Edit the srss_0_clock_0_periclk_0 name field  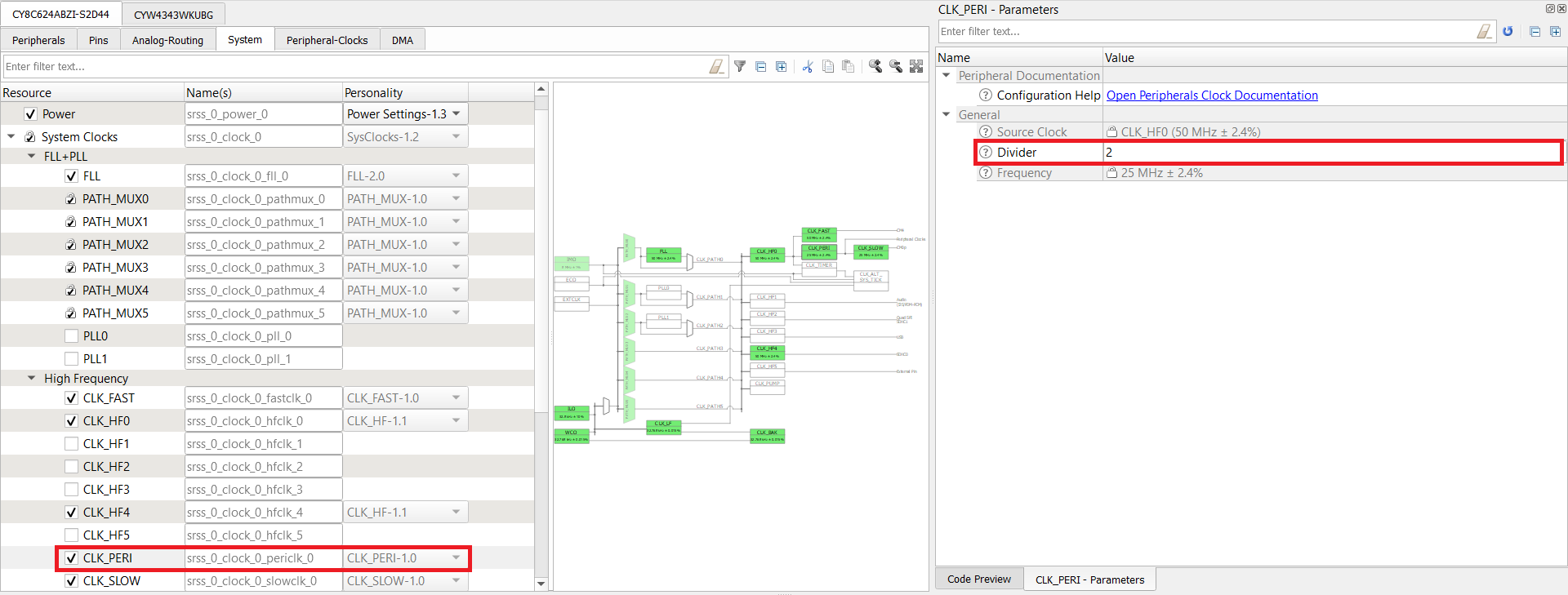(x=263, y=558)
